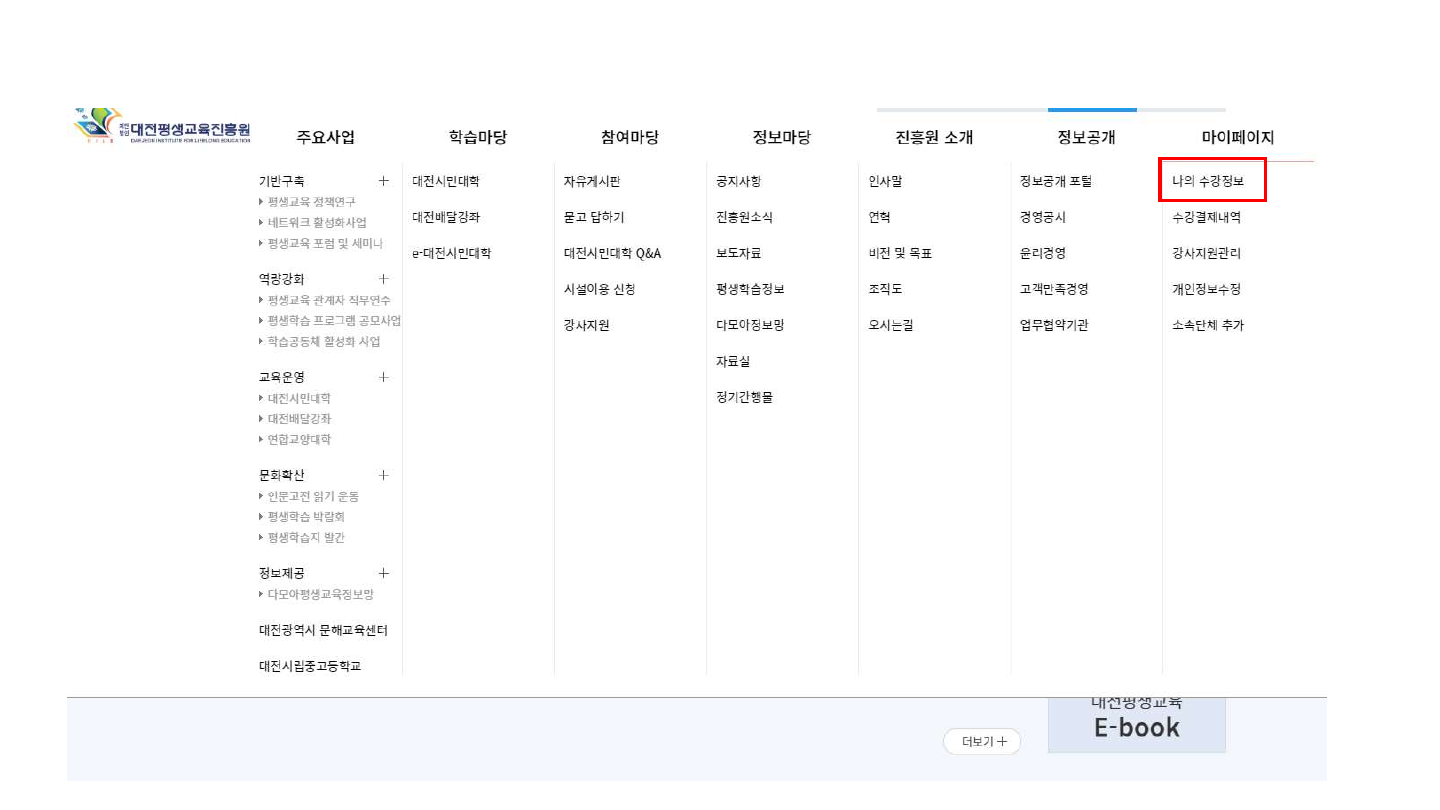Expand 문화확산 using the plus icon
Image resolution: width=1440 pixels, height=810 pixels.
point(383,475)
